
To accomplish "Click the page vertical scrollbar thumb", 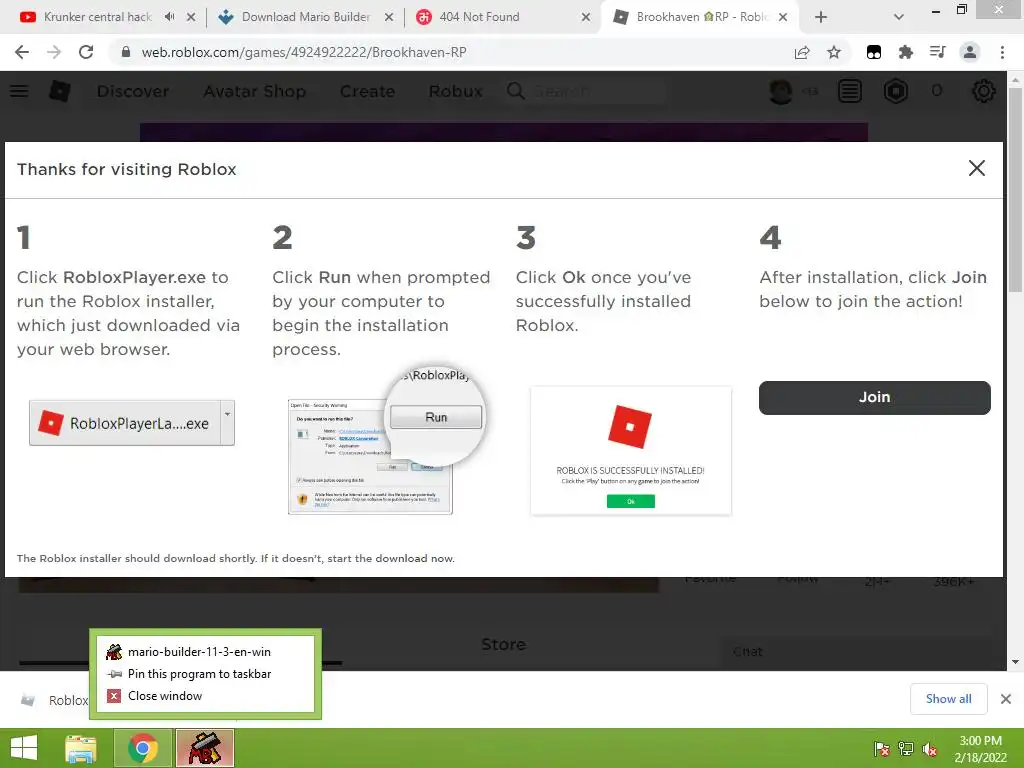I will [x=1015, y=189].
